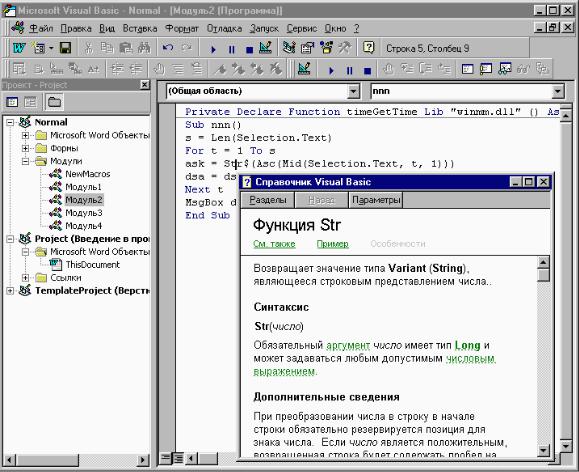The height and width of the screenshot is (472, 579).
Task: Click the Insert UserForm icon
Action: 39,48
